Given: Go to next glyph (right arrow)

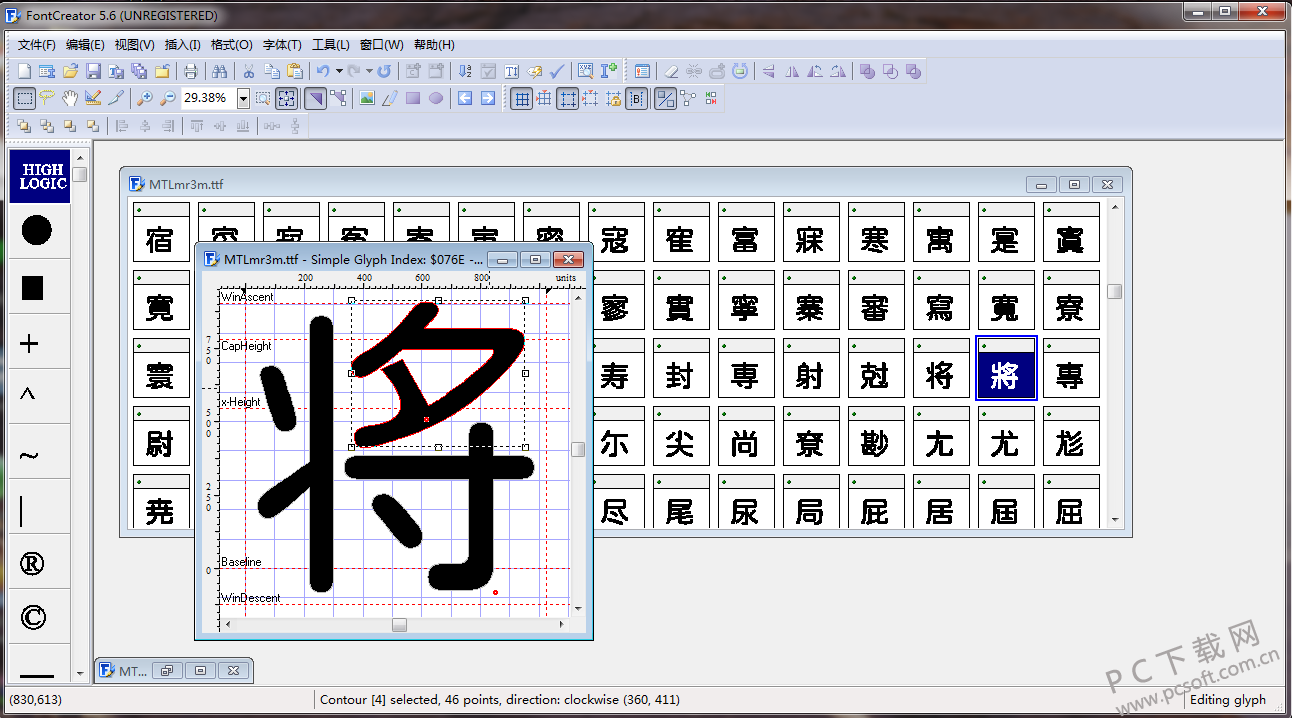Looking at the screenshot, I should pyautogui.click(x=488, y=98).
